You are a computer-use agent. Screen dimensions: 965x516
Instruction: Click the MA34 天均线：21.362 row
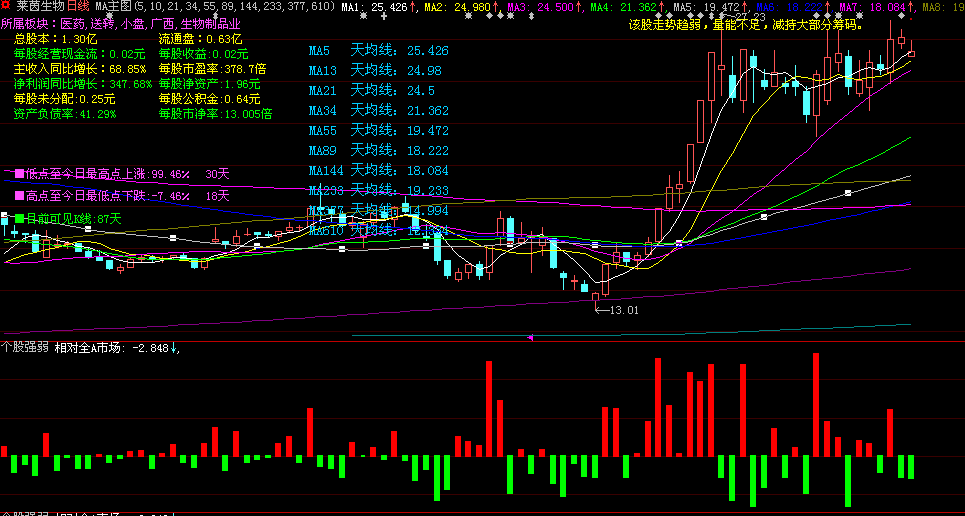[x=378, y=111]
